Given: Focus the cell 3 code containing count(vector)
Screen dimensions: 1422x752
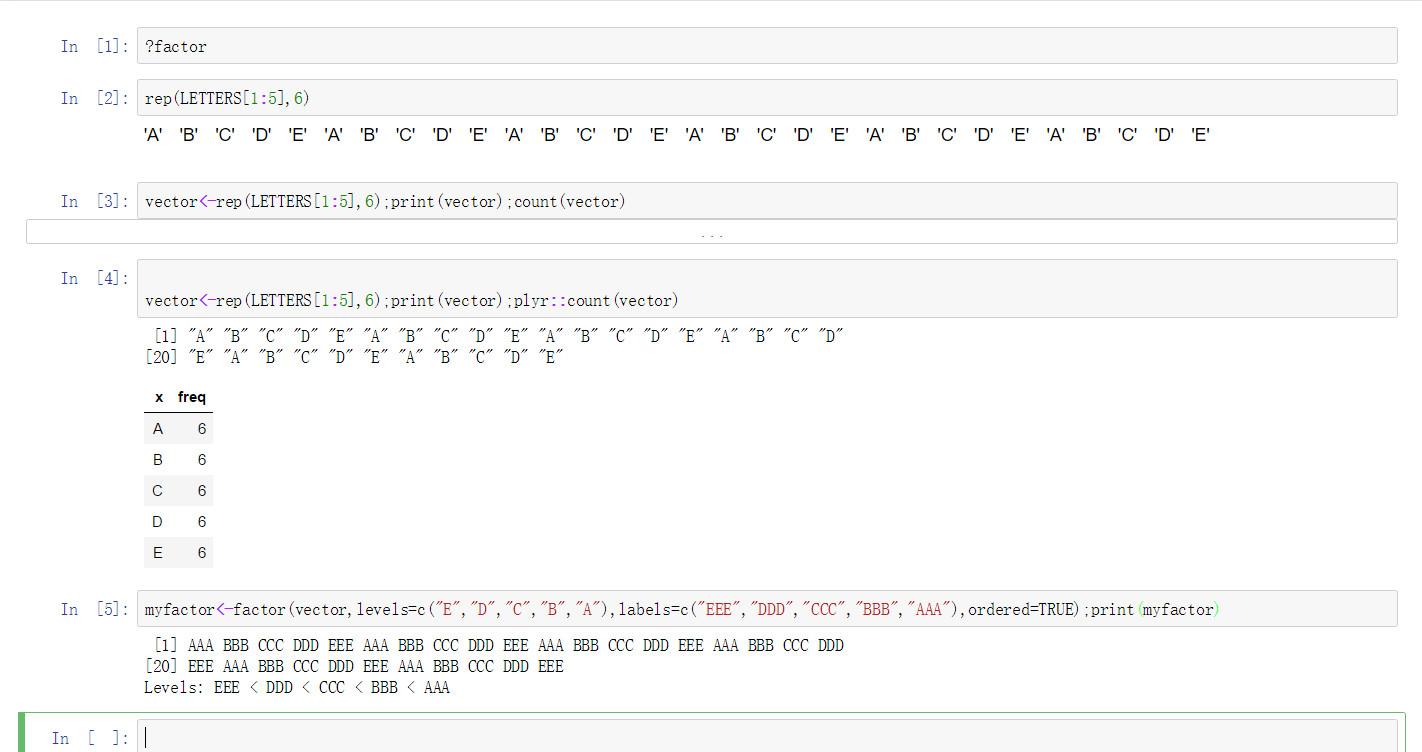Looking at the screenshot, I should [767, 201].
